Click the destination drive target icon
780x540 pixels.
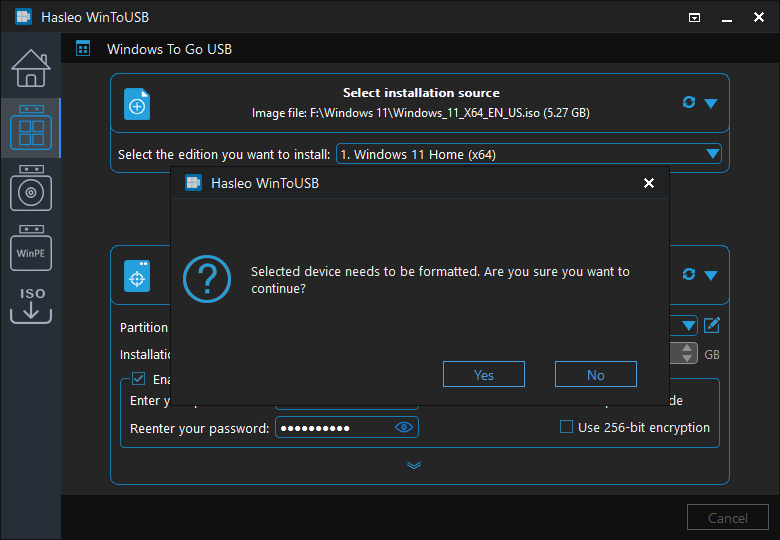137,276
